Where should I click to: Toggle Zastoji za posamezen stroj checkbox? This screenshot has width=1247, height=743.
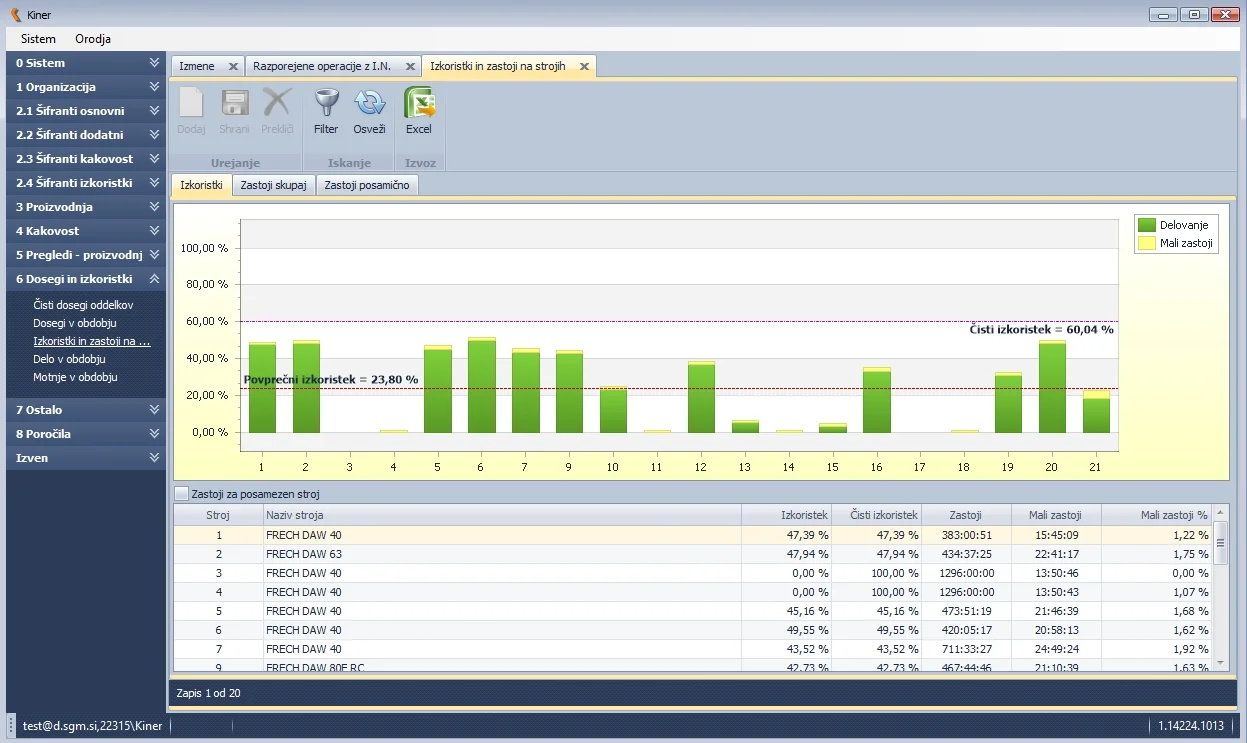coord(181,494)
